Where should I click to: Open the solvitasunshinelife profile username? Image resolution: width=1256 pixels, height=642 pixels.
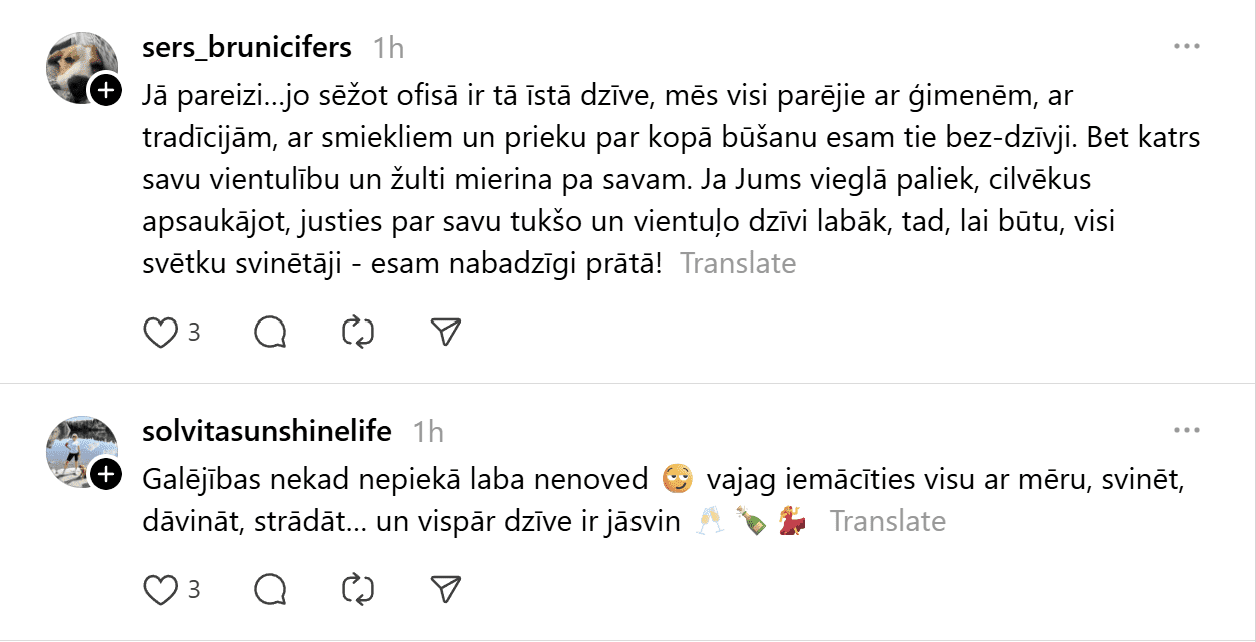269,431
